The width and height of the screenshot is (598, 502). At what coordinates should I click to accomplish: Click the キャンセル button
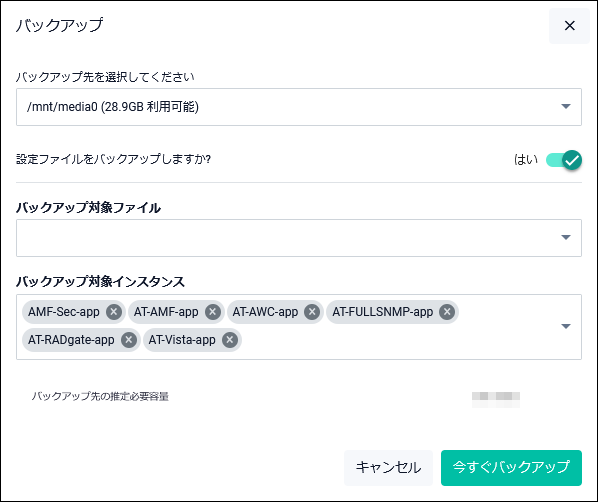click(388, 468)
